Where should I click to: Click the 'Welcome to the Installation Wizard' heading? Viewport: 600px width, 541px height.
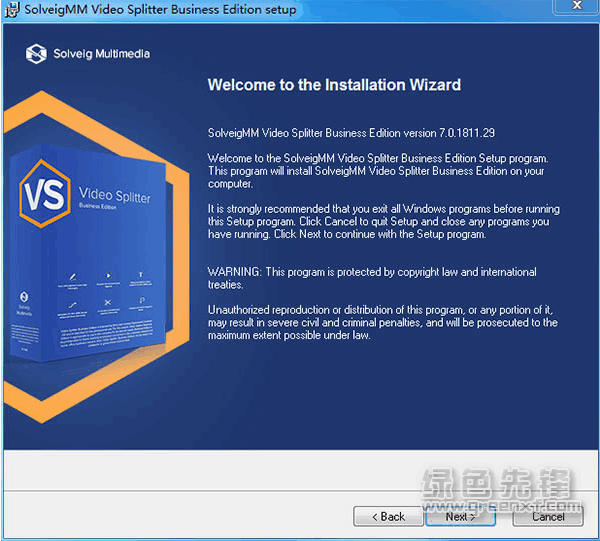[334, 85]
